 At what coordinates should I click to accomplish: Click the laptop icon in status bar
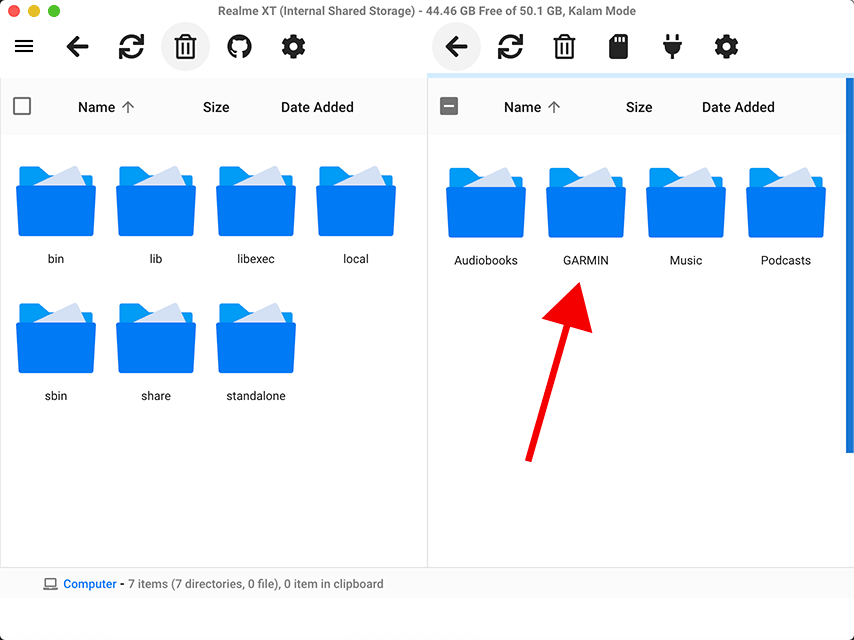(x=50, y=584)
